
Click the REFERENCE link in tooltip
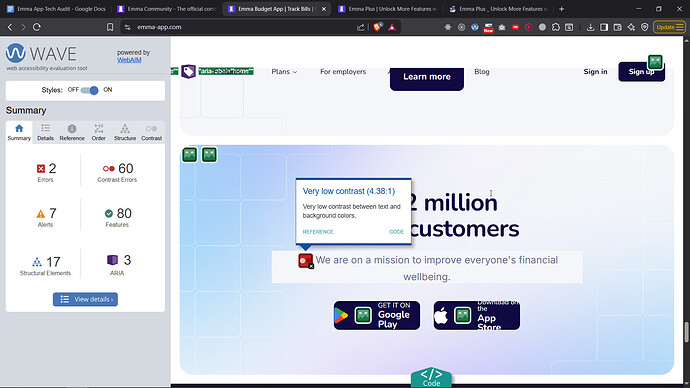pos(318,232)
